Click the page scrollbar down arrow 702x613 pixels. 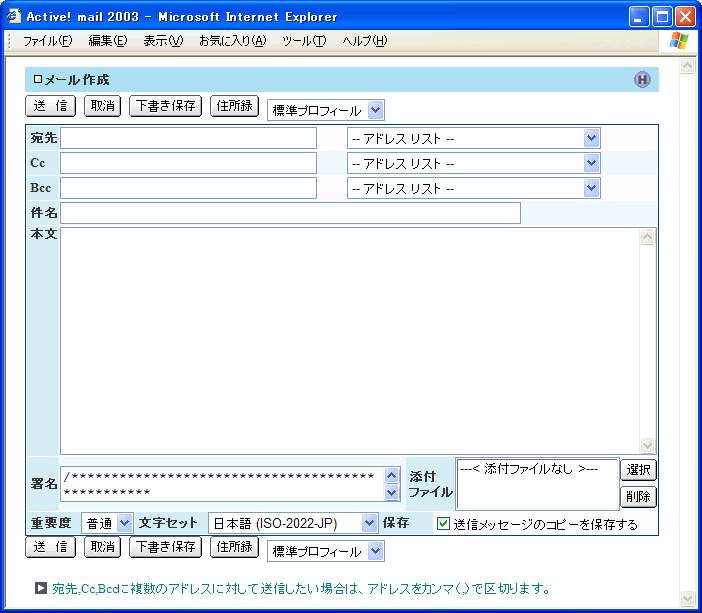(x=687, y=598)
